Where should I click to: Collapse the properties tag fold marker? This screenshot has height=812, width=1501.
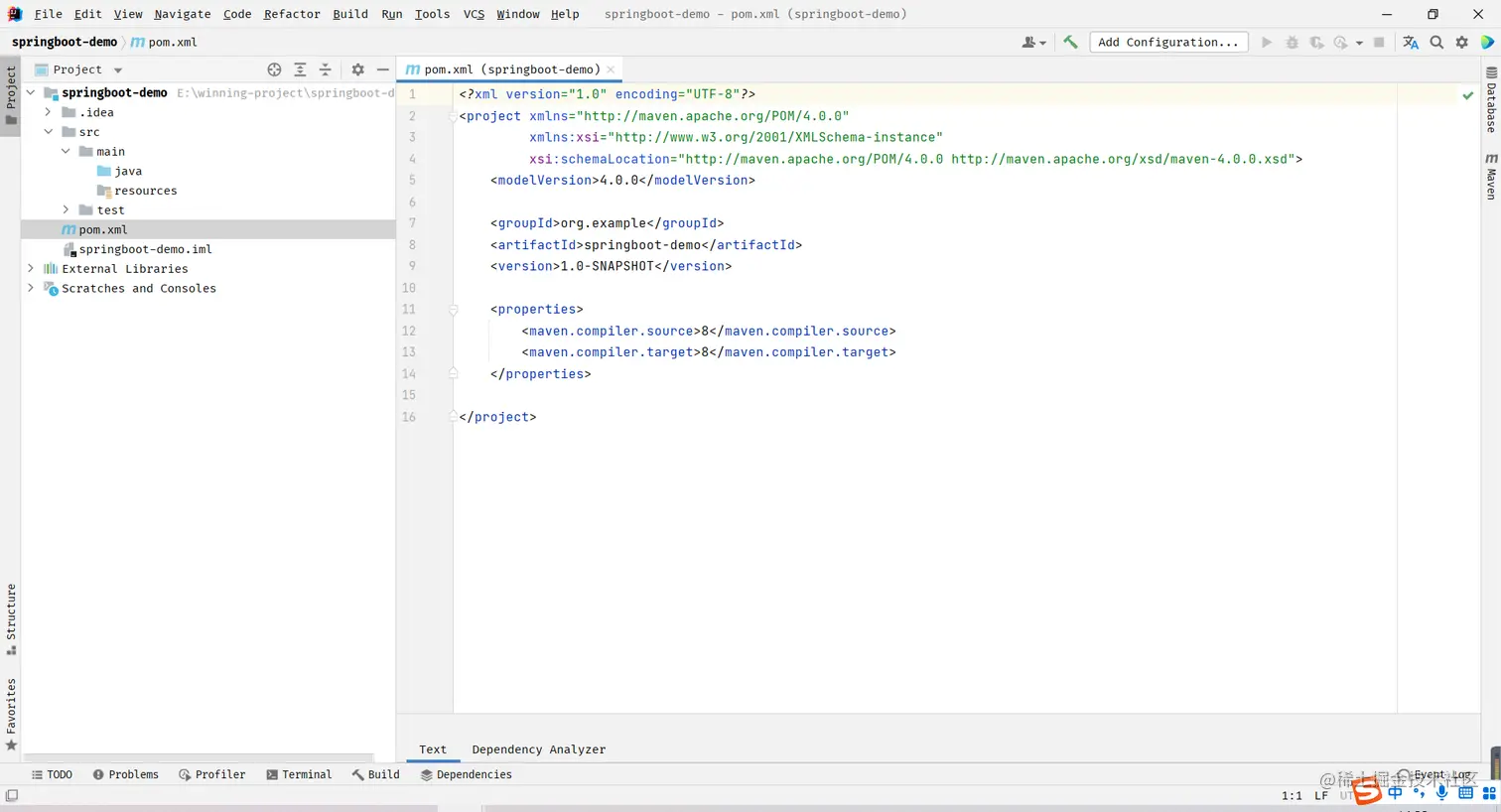(453, 310)
